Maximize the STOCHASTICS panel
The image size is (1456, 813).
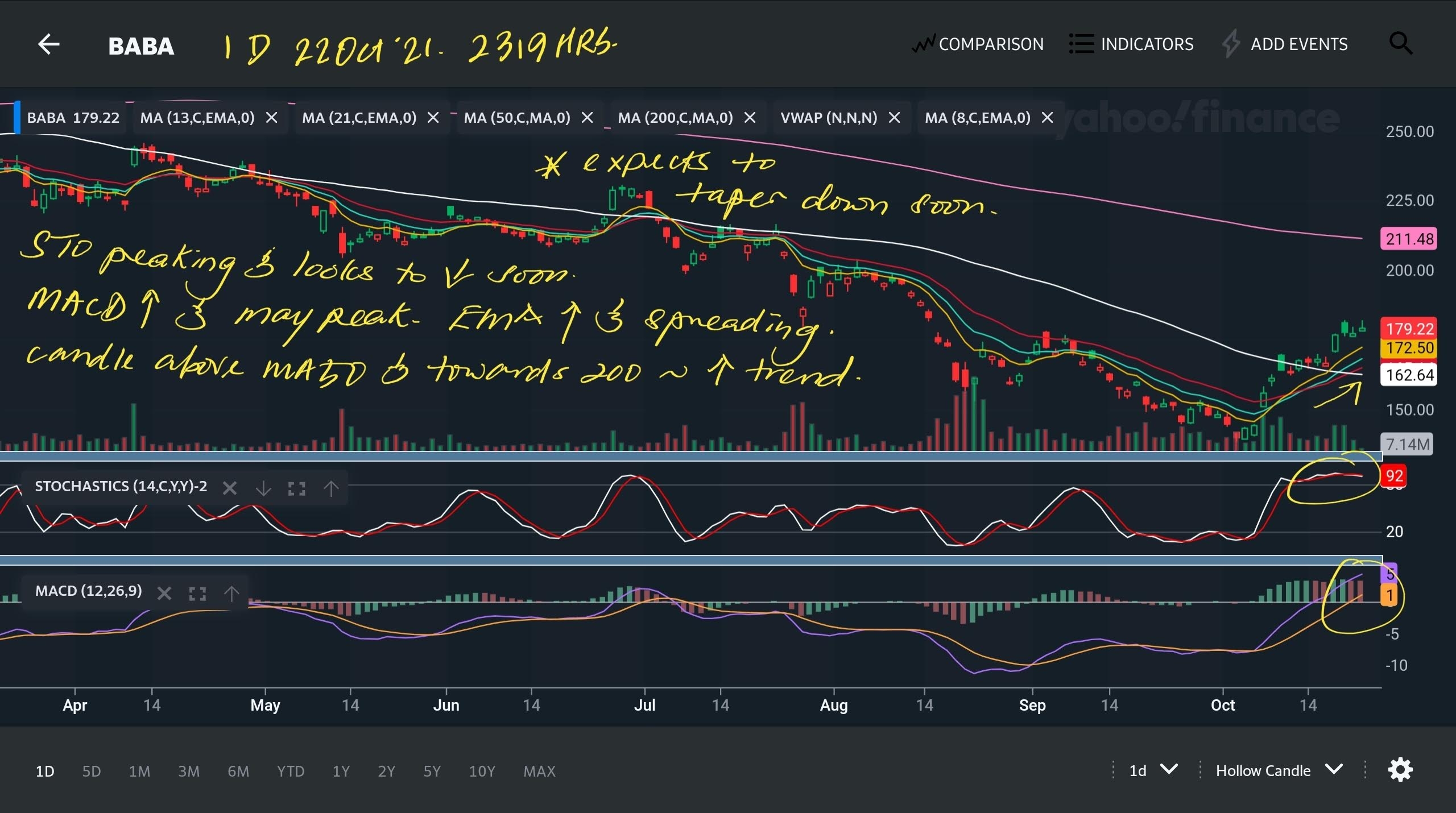tap(297, 488)
